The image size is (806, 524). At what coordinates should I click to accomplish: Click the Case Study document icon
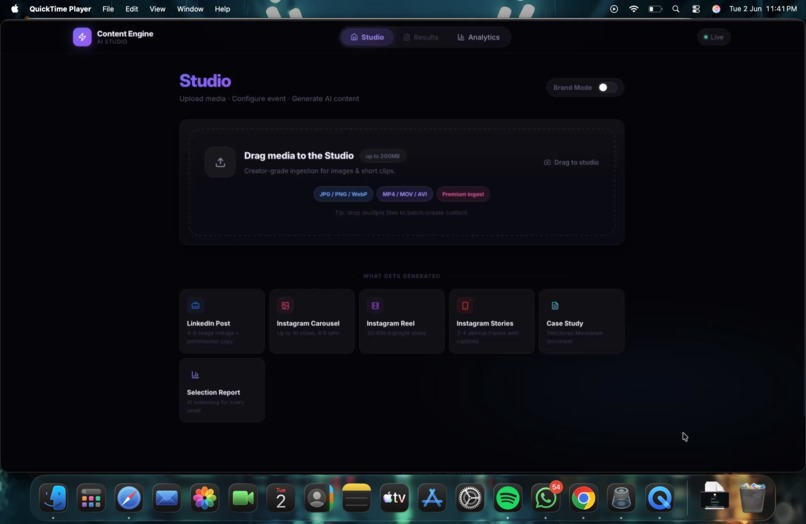click(x=555, y=305)
